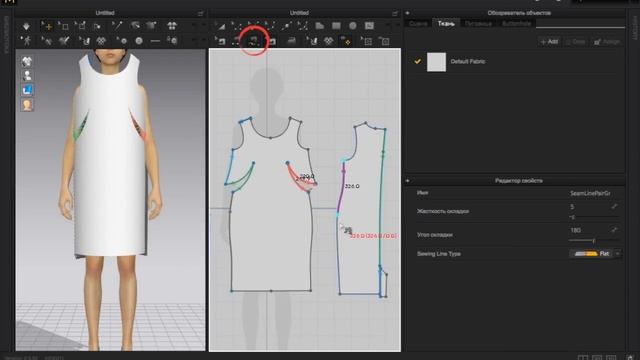Screen dimensions: 640x360
Task: Open the left collapsed sidebar tab
Action: [6, 35]
